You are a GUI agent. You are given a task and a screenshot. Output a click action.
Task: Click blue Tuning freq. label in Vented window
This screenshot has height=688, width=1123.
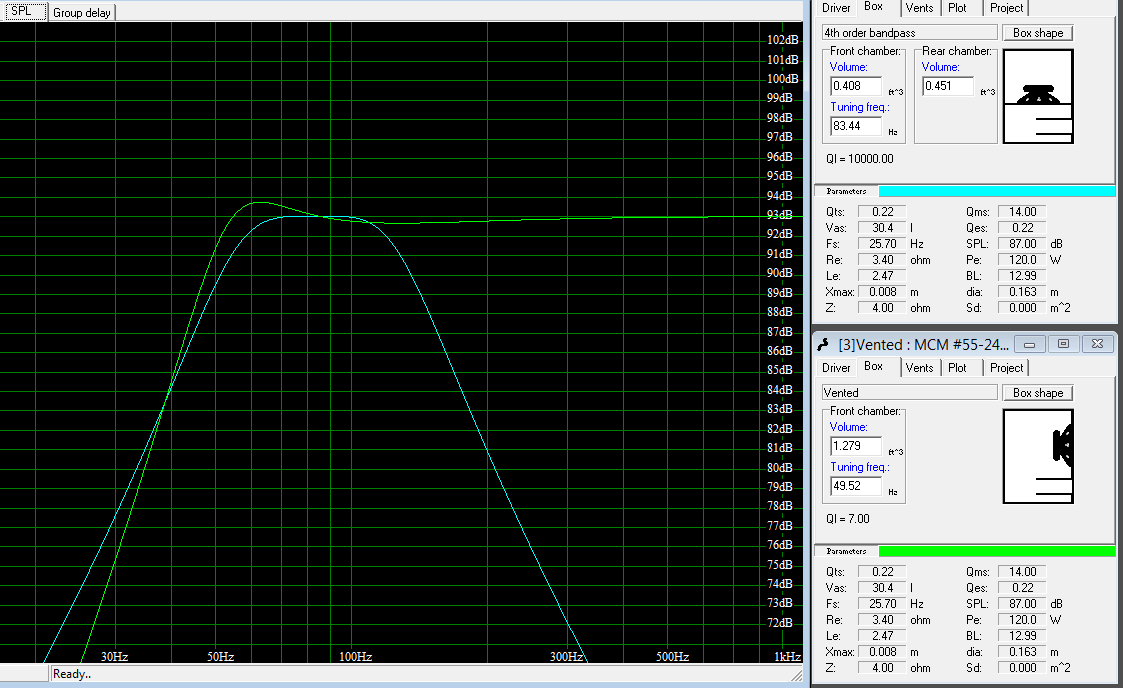pos(859,467)
